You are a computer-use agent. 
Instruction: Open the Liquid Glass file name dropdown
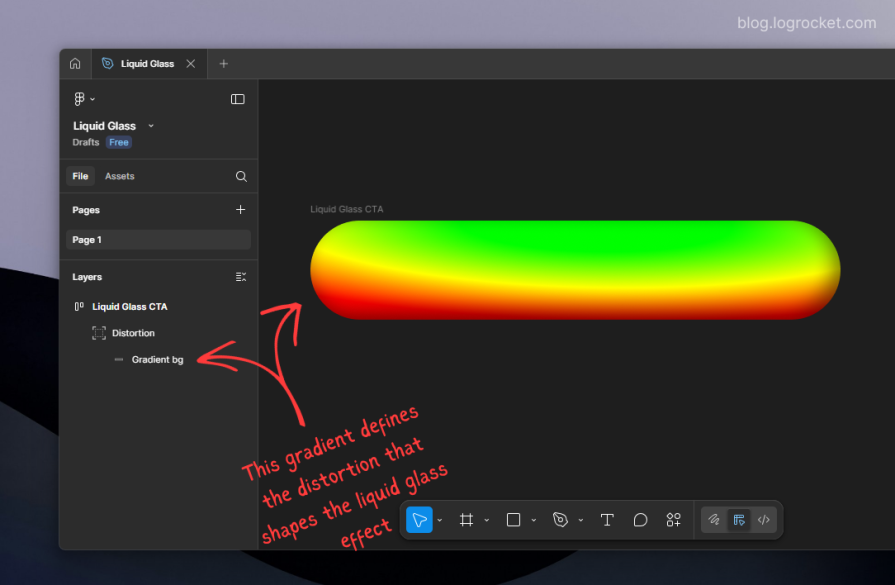(150, 125)
